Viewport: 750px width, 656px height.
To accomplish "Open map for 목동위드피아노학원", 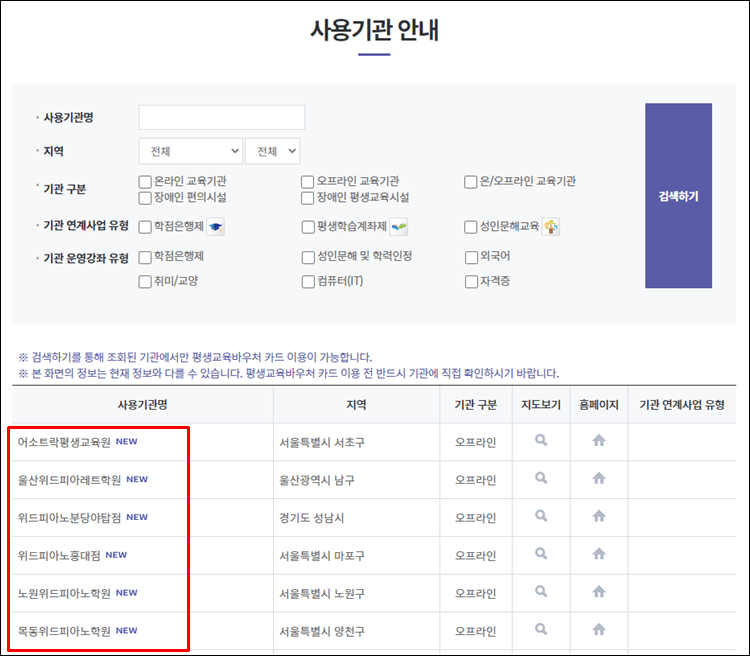I will 541,629.
